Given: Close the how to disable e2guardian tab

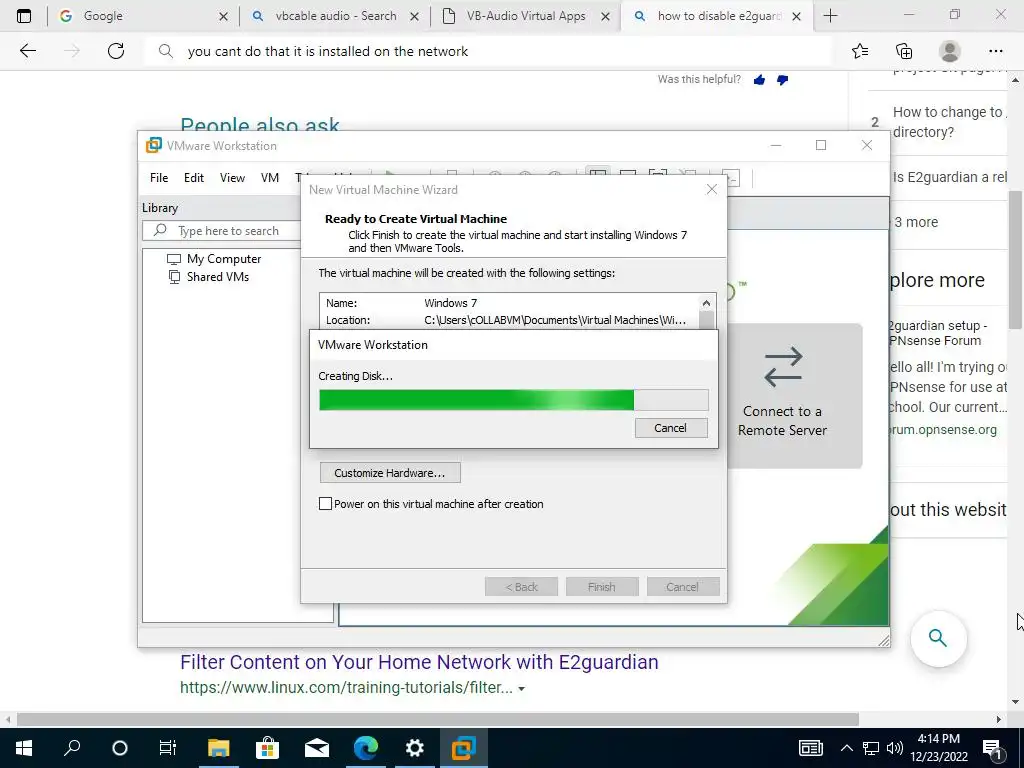Looking at the screenshot, I should (796, 16).
